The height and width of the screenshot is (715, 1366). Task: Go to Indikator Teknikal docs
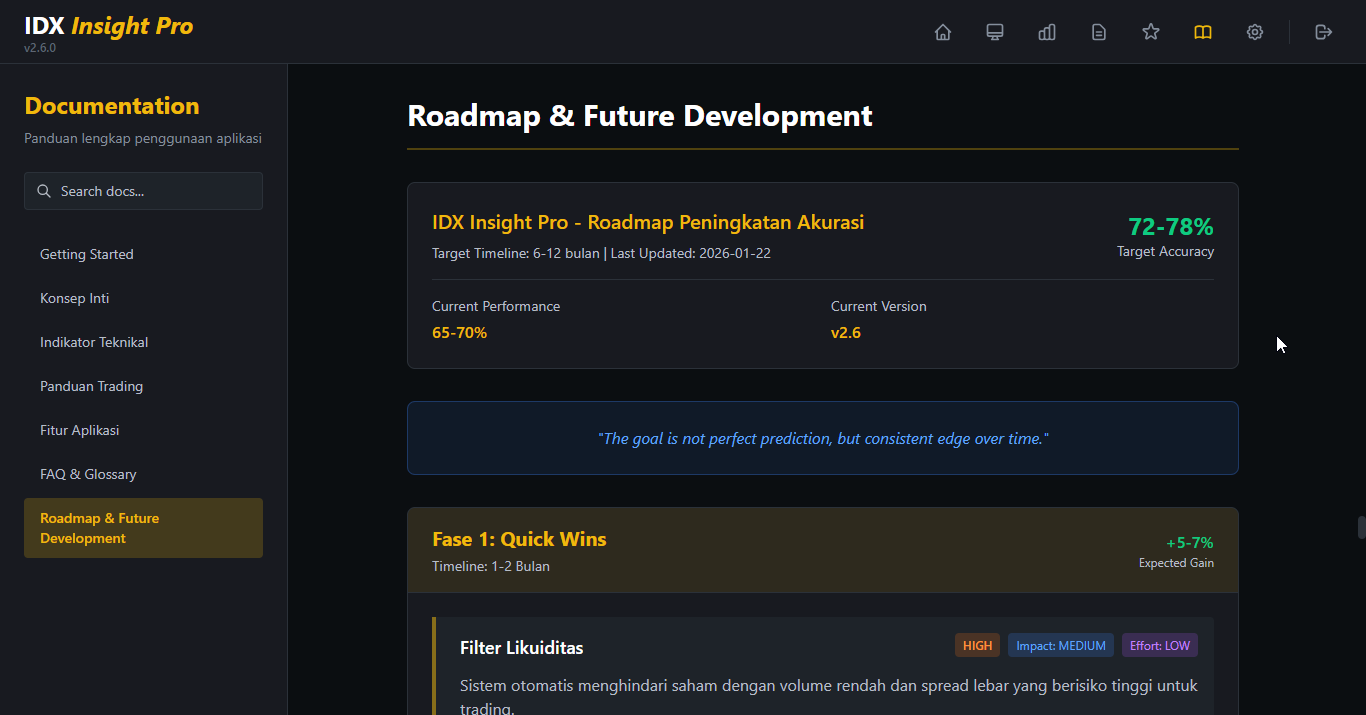pos(94,342)
